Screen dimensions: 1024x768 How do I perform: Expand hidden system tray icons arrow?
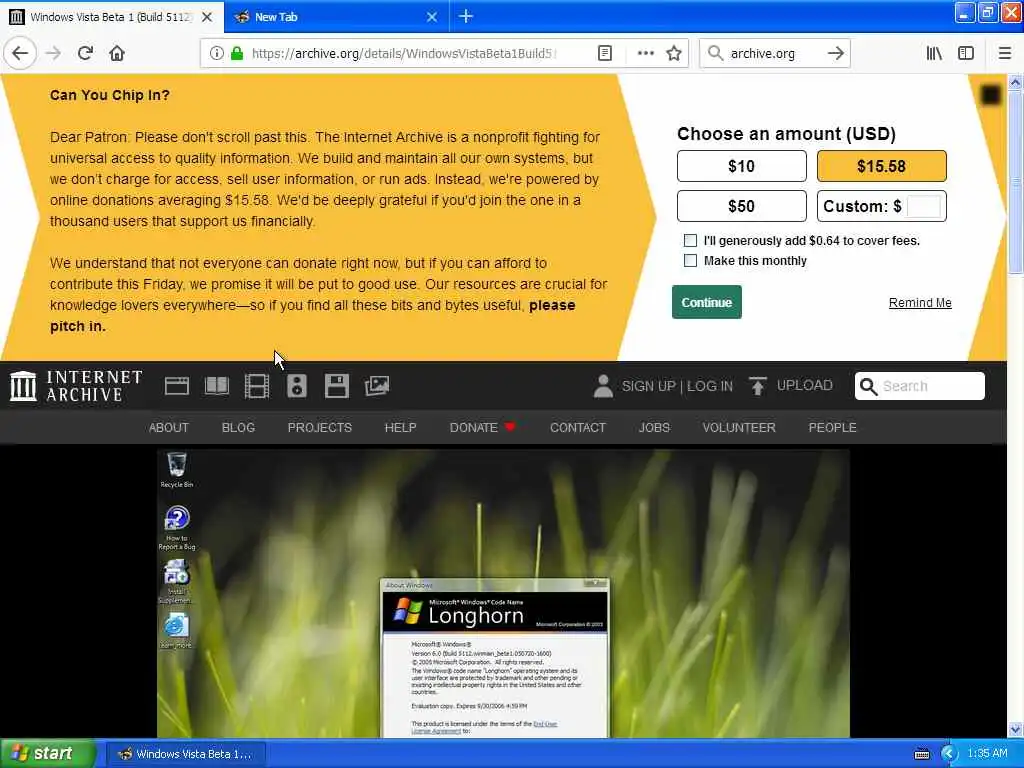tap(949, 754)
